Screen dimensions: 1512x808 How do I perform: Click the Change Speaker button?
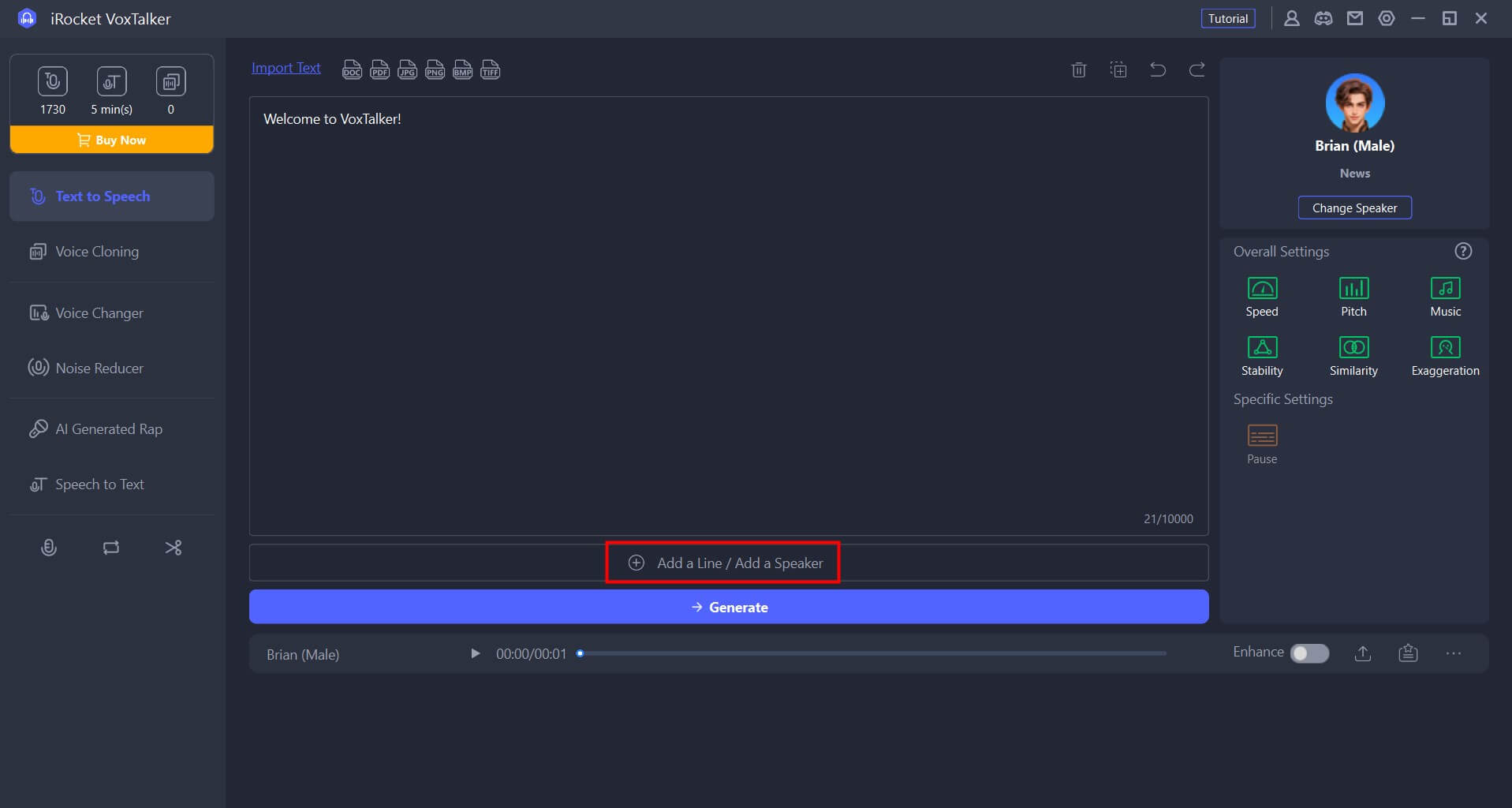[x=1354, y=208]
